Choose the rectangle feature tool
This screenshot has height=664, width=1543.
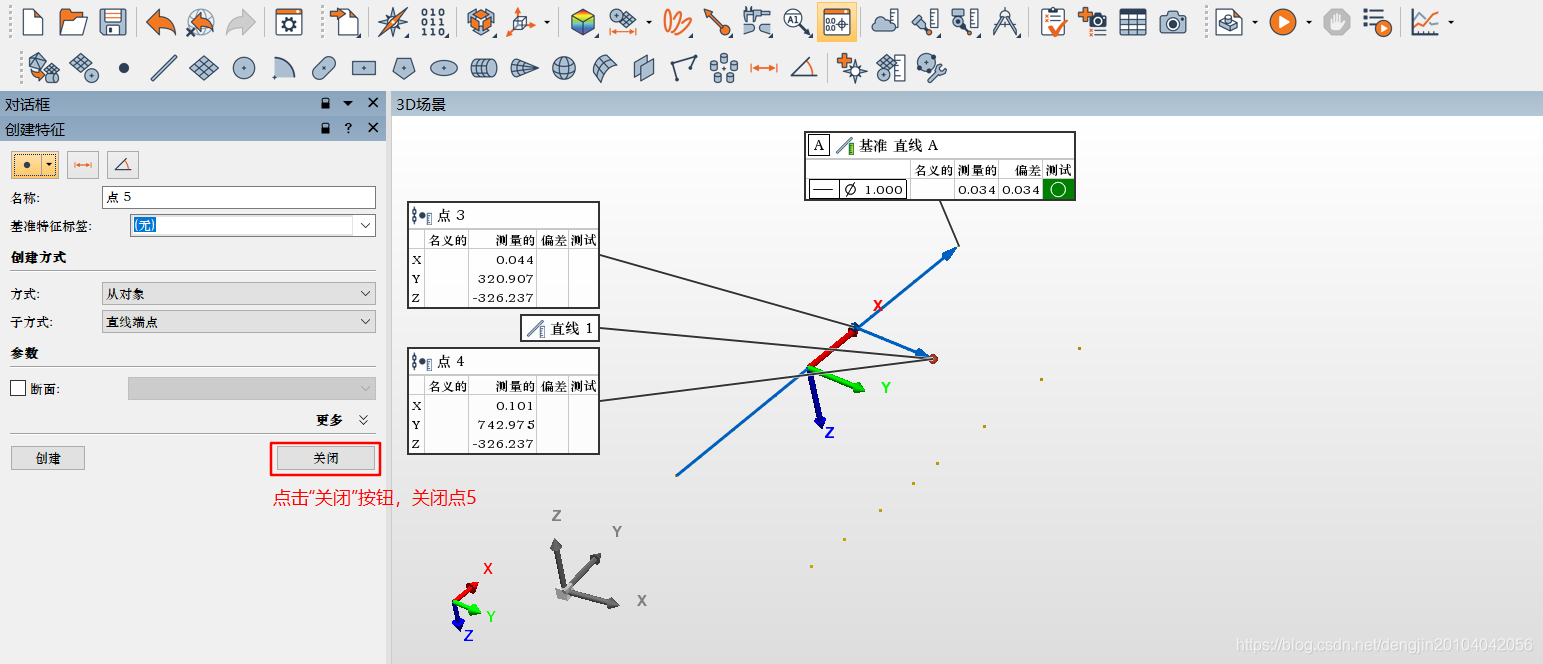[x=364, y=68]
